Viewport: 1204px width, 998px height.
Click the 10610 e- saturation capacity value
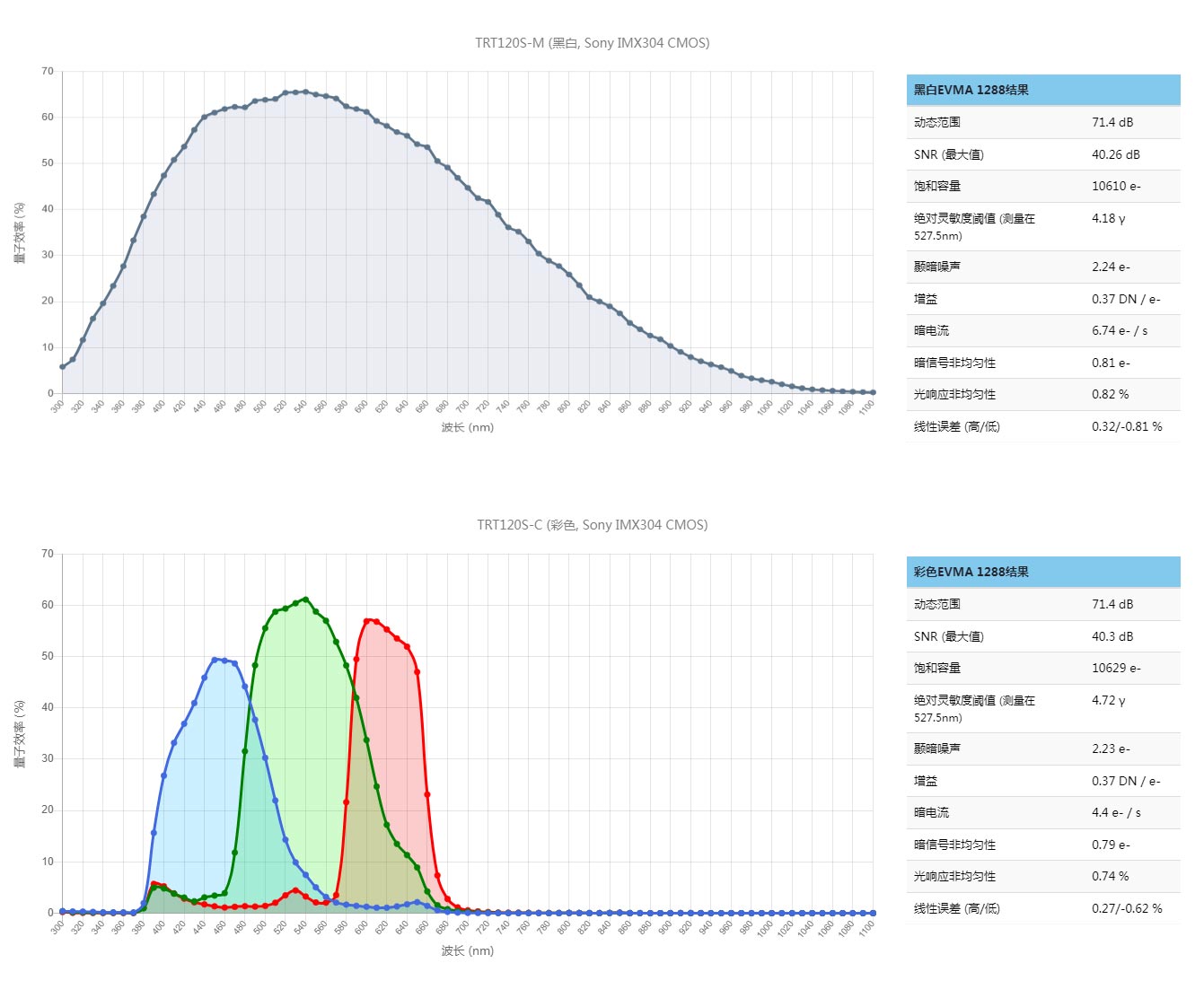coord(1116,186)
